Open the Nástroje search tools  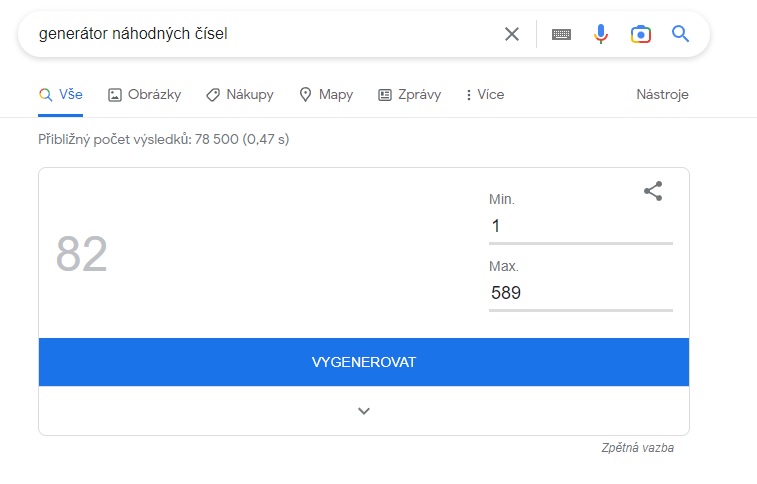pyautogui.click(x=662, y=95)
